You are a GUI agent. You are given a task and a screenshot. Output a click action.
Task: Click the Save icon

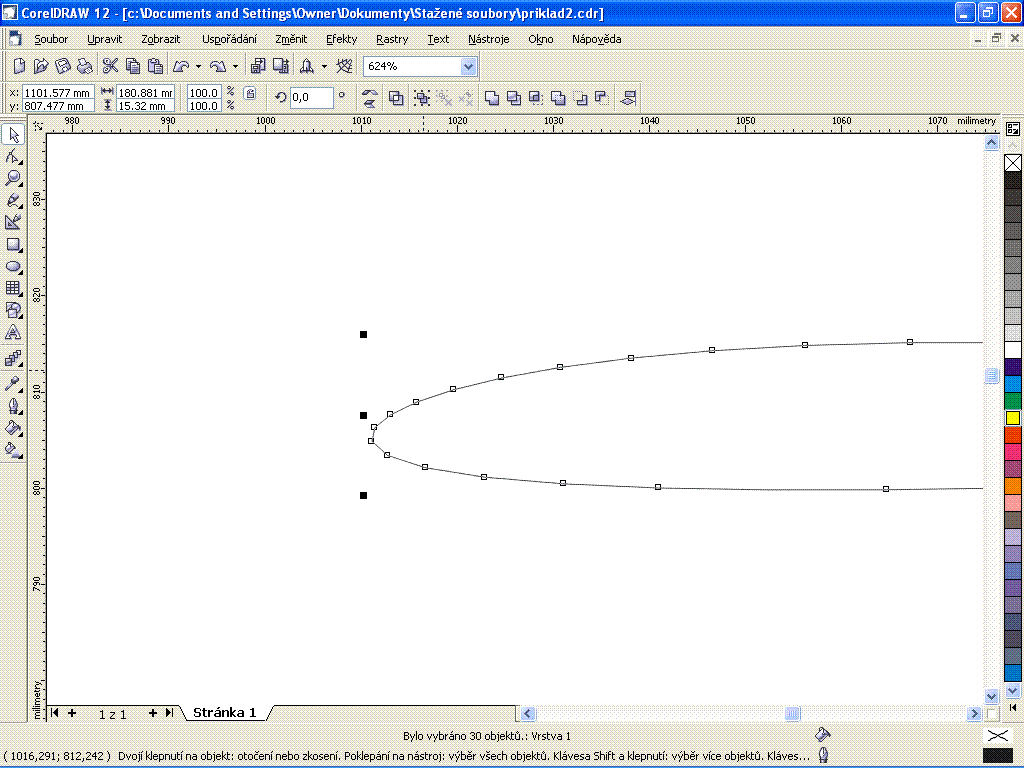(63, 66)
